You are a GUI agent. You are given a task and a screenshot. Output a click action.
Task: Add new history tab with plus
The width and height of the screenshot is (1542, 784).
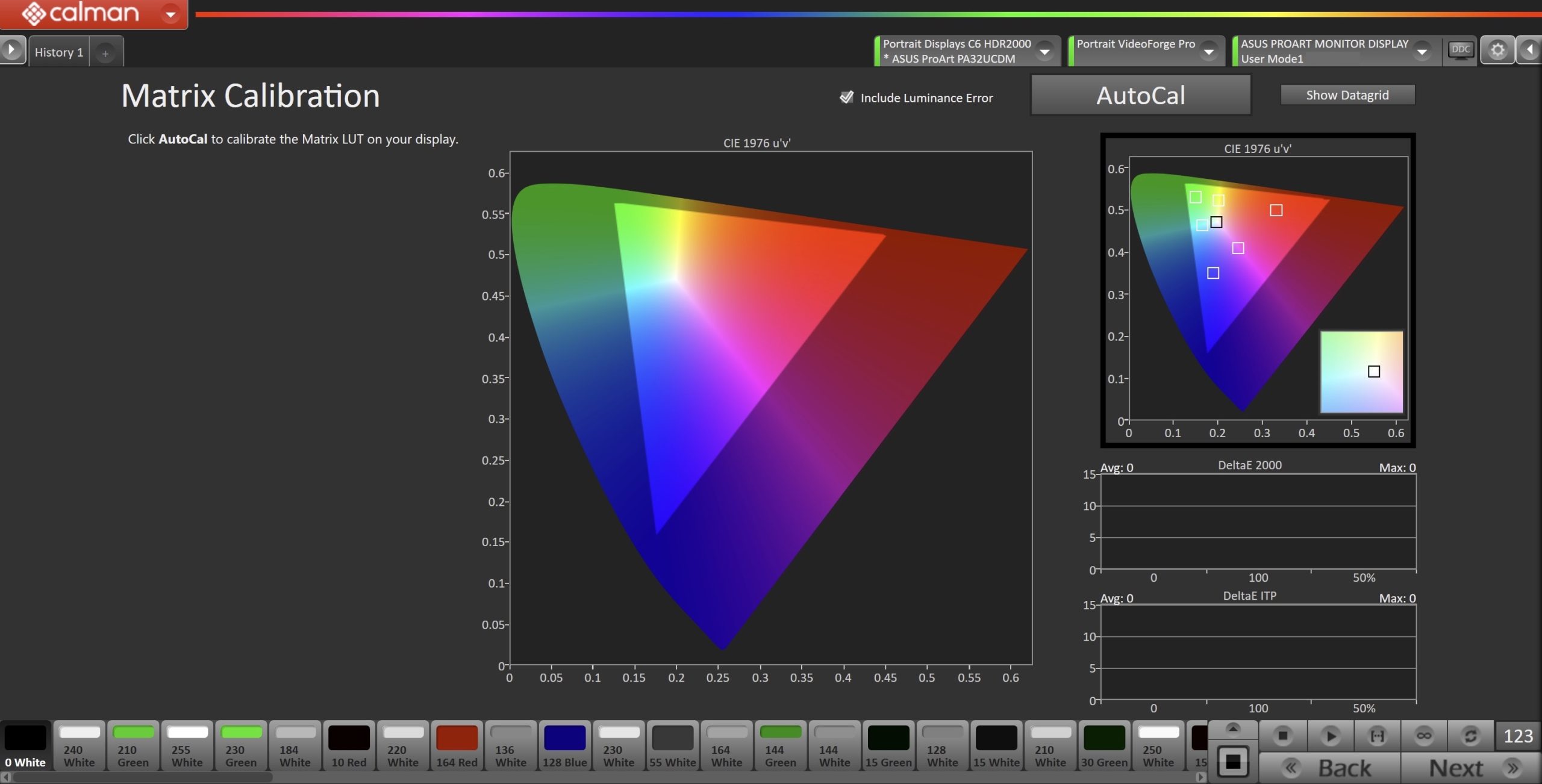pyautogui.click(x=105, y=54)
